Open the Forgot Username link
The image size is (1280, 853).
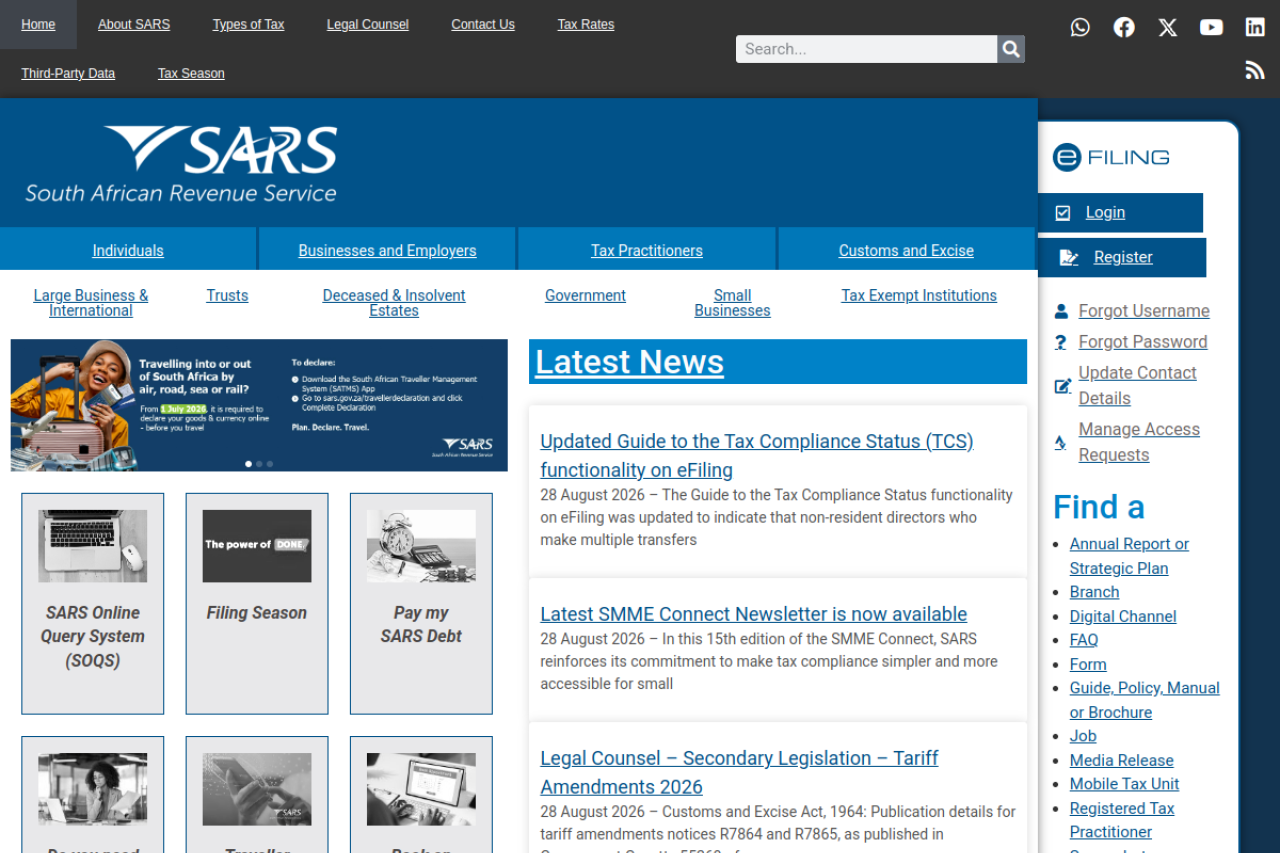1144,311
